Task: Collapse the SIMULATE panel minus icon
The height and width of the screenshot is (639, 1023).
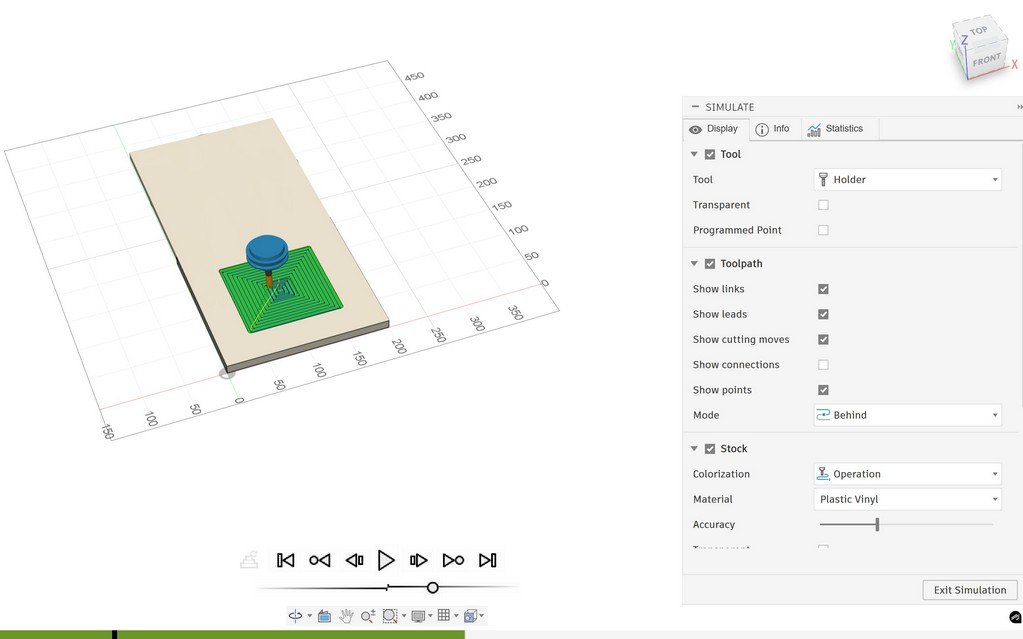Action: pos(695,106)
